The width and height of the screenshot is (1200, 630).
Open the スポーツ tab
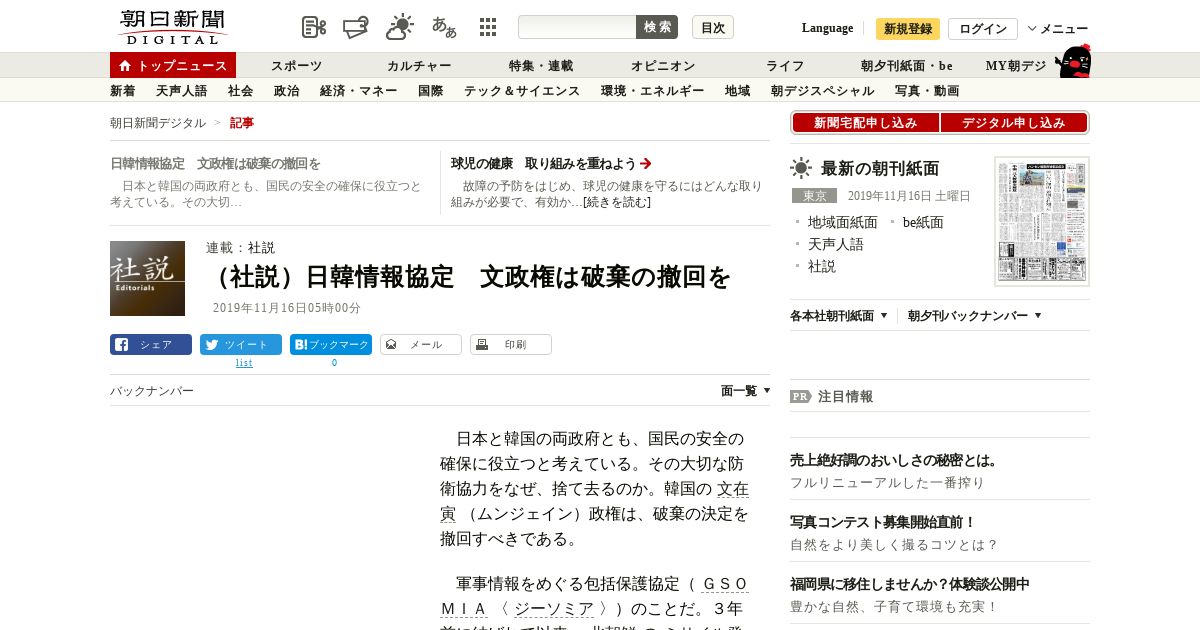tap(296, 65)
